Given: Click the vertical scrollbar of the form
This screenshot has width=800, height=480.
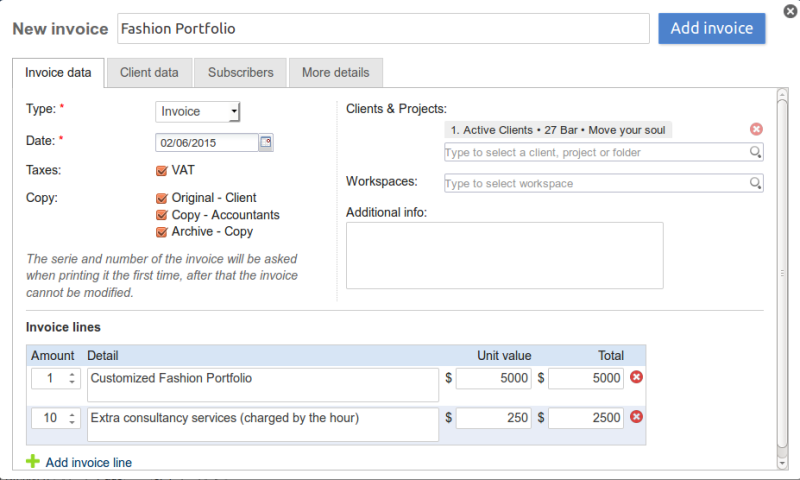Looking at the screenshot, I should click(x=782, y=278).
